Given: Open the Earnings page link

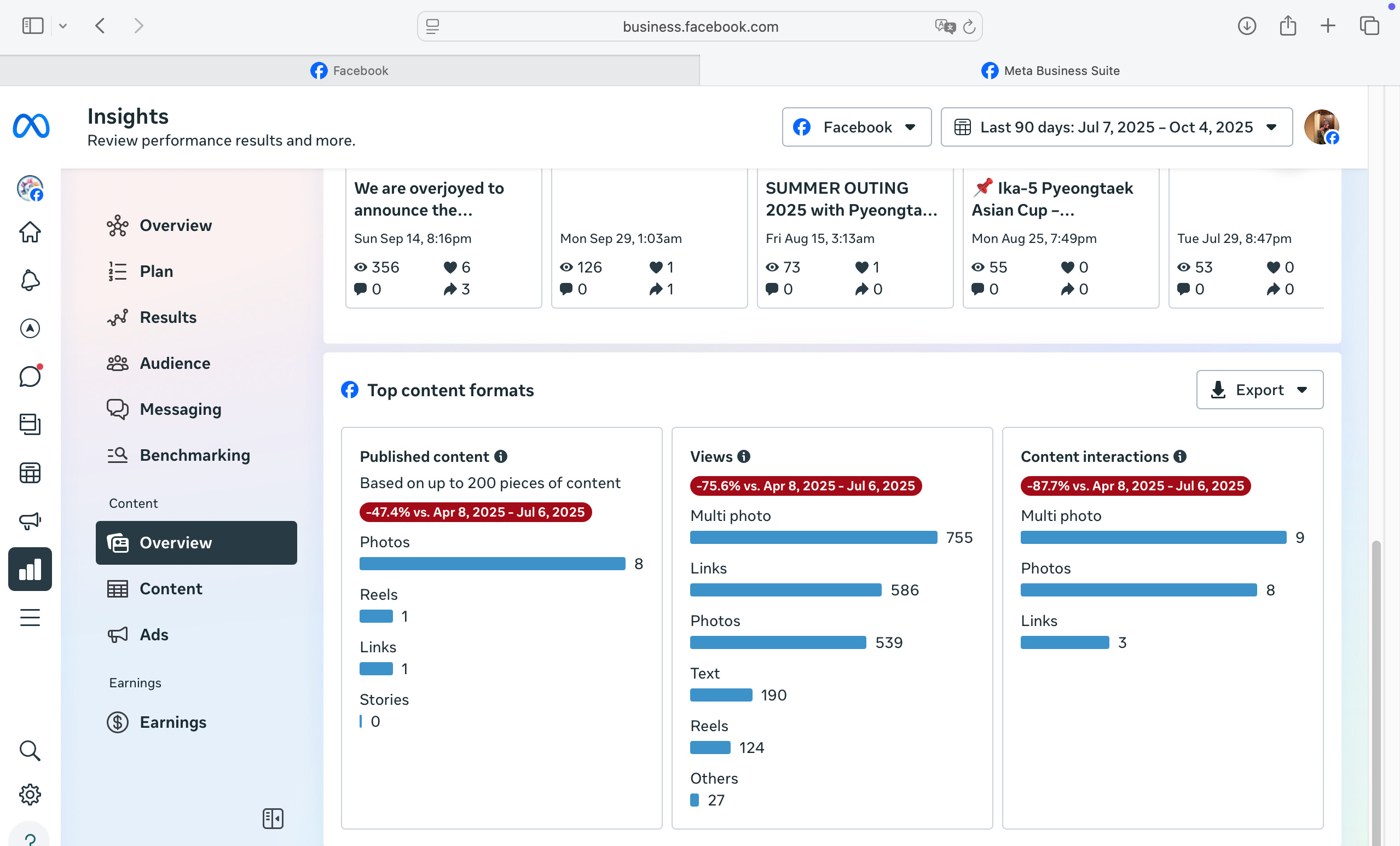Looking at the screenshot, I should [x=173, y=722].
